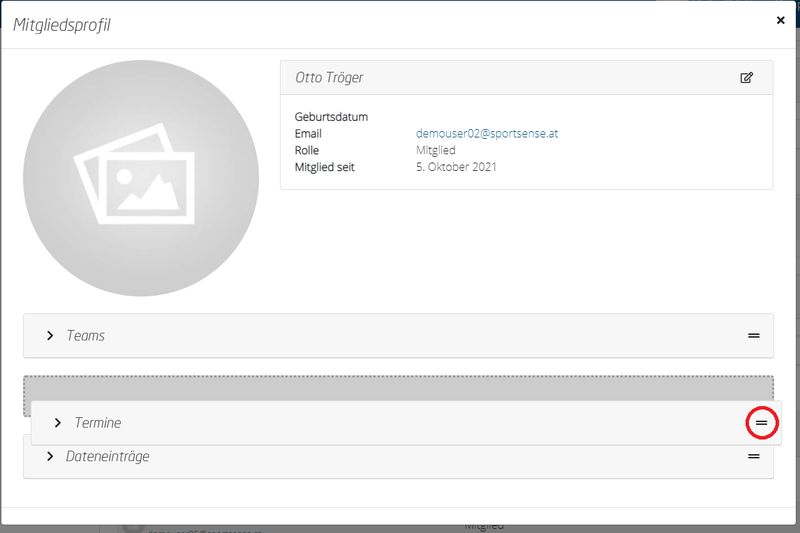Screen dimensions: 800x533
Task: Expand the Termine section arrow
Action: click(x=58, y=423)
